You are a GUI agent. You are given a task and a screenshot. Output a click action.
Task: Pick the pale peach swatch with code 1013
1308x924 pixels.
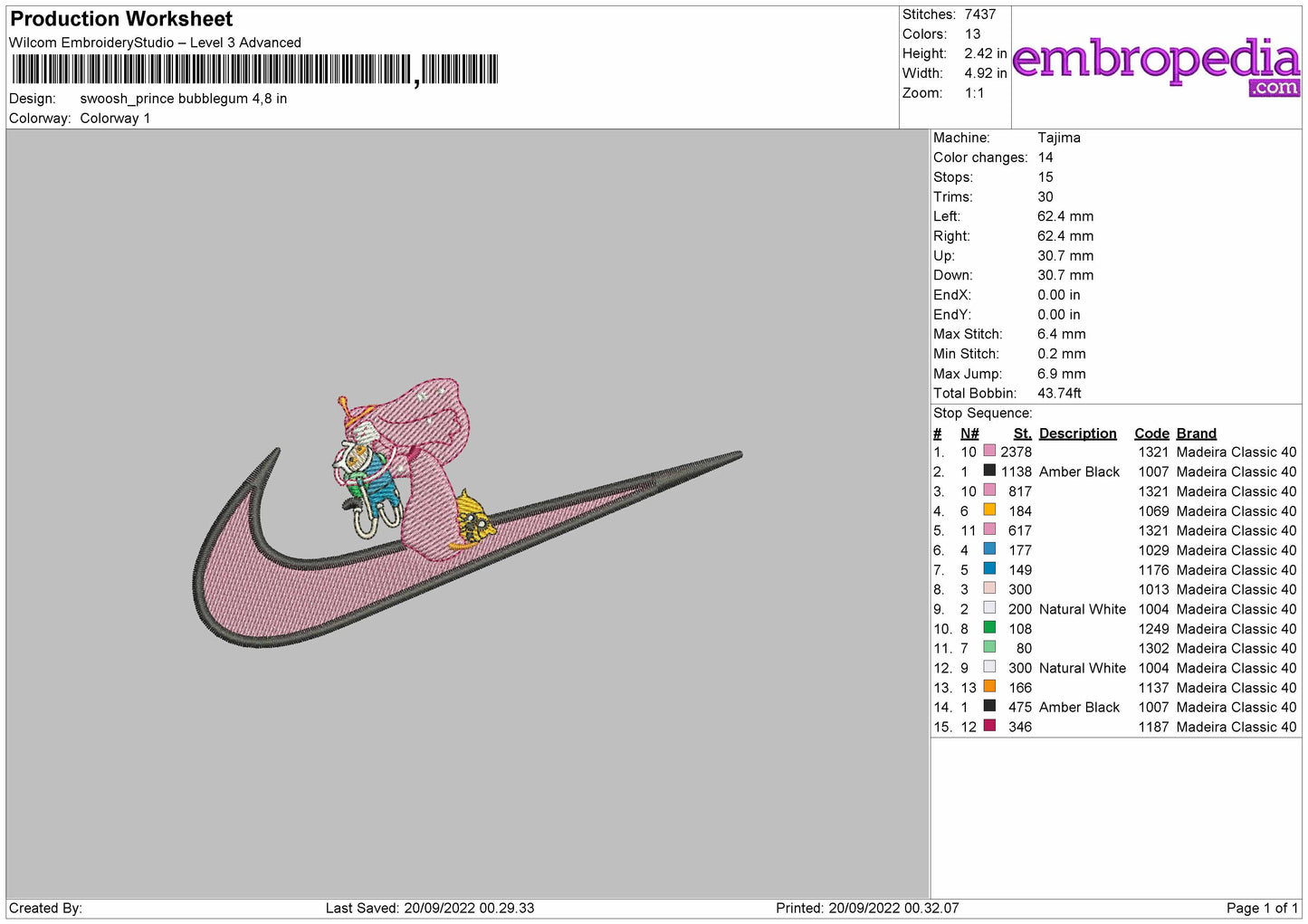pyautogui.click(x=989, y=588)
